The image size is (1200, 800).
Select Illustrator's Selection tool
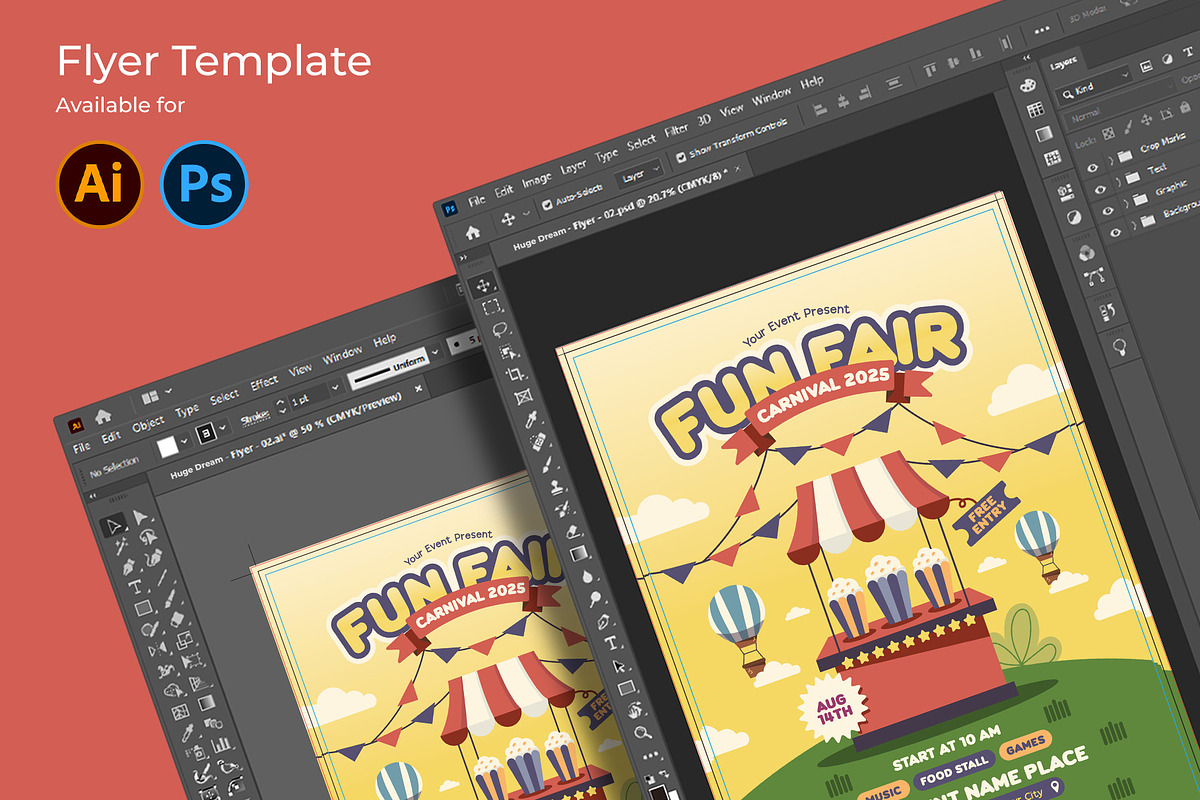[114, 525]
